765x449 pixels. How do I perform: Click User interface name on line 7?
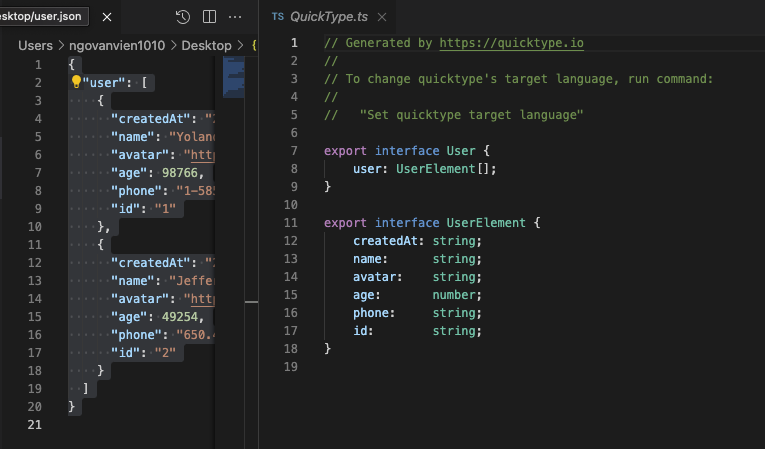pyautogui.click(x=461, y=151)
